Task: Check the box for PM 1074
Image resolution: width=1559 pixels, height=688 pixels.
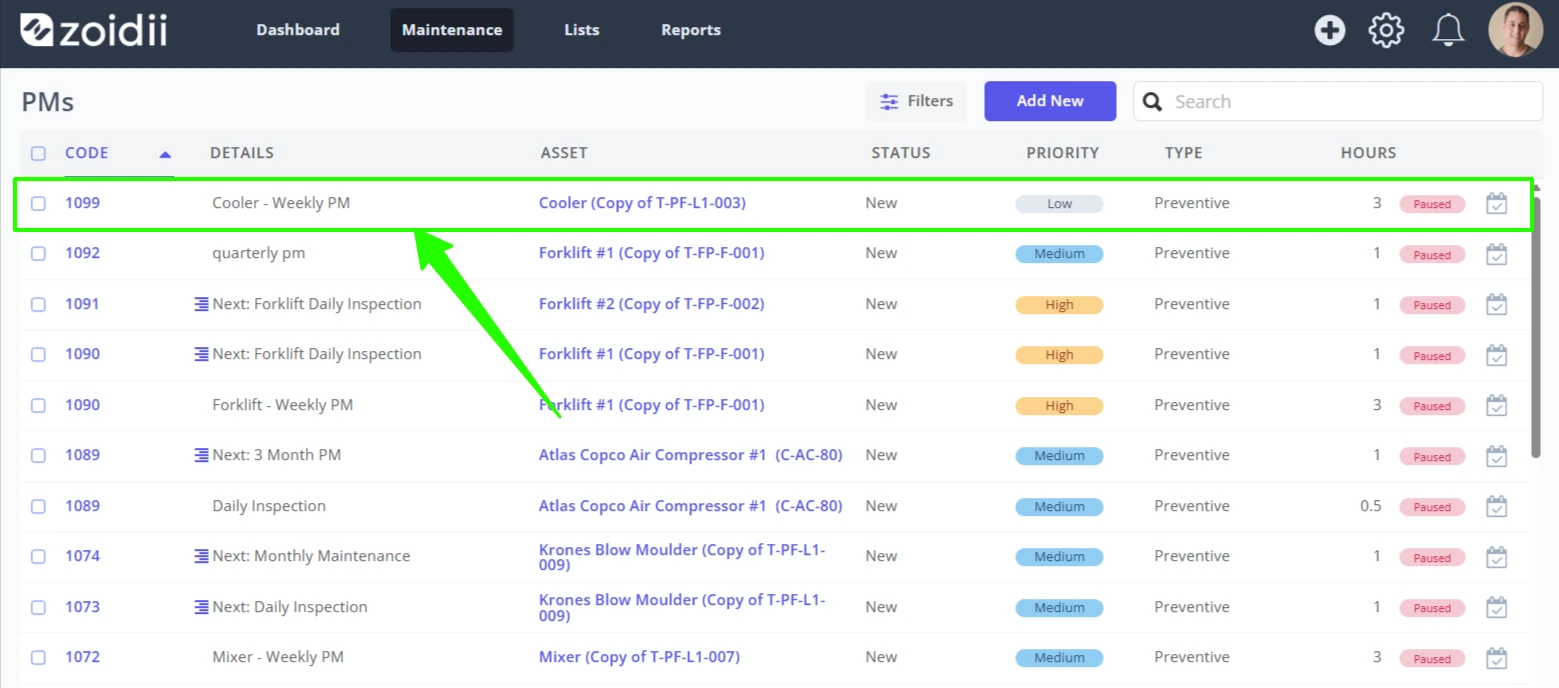Action: click(x=38, y=556)
